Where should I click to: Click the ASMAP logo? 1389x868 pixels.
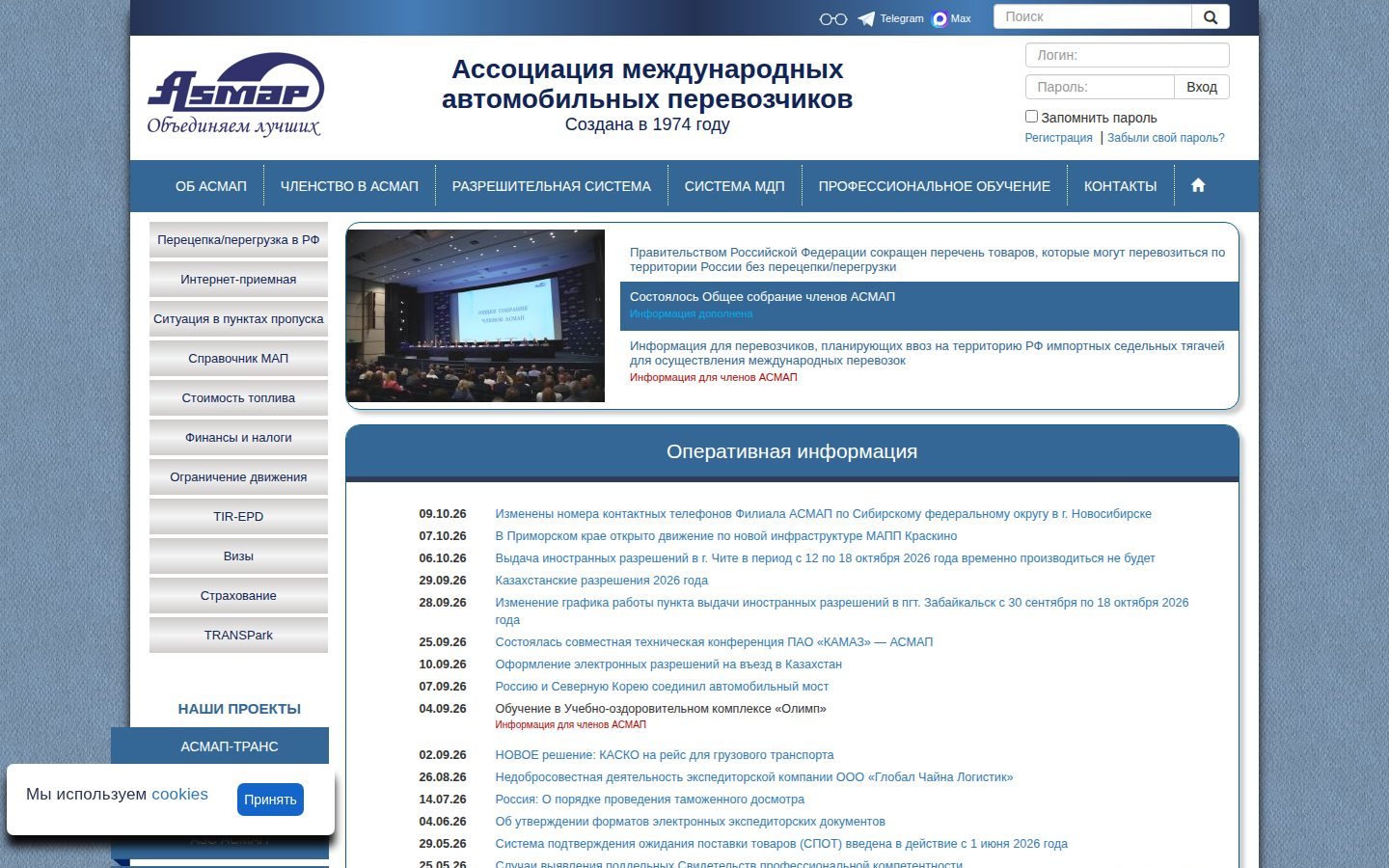click(x=234, y=94)
